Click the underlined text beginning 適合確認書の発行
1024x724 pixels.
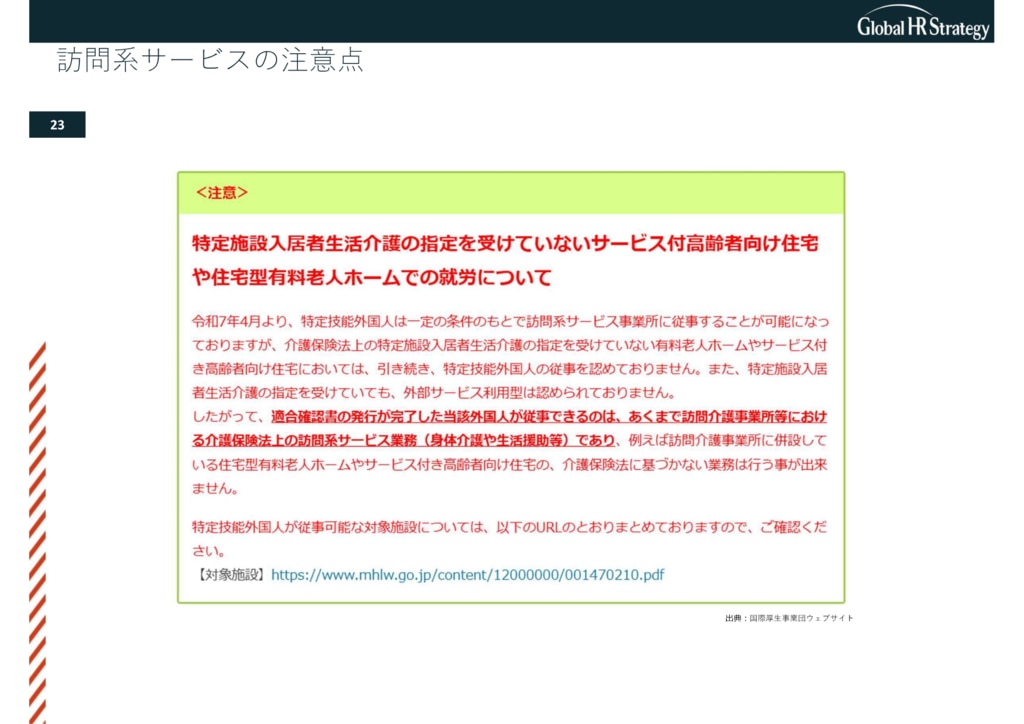549,417
